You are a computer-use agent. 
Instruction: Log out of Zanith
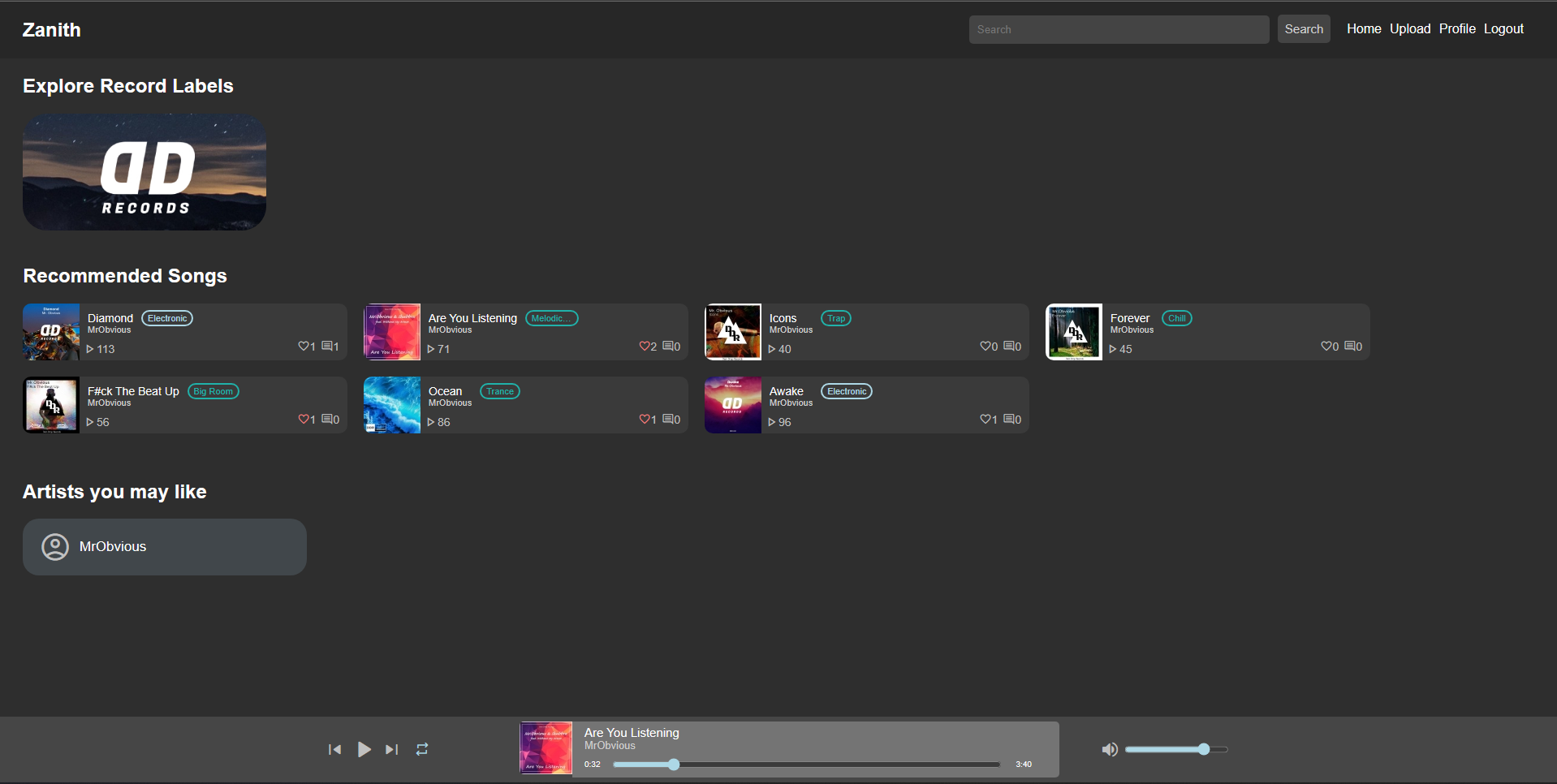pyautogui.click(x=1503, y=28)
